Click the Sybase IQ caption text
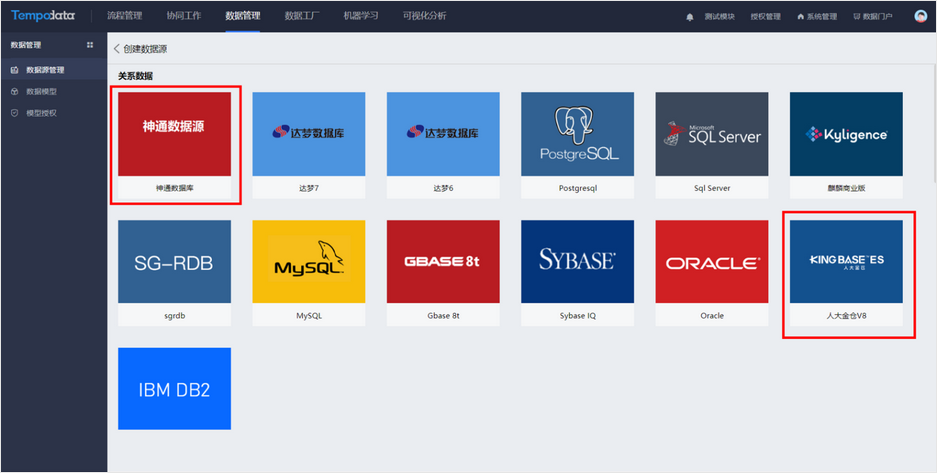This screenshot has height=474, width=939. pos(577,315)
